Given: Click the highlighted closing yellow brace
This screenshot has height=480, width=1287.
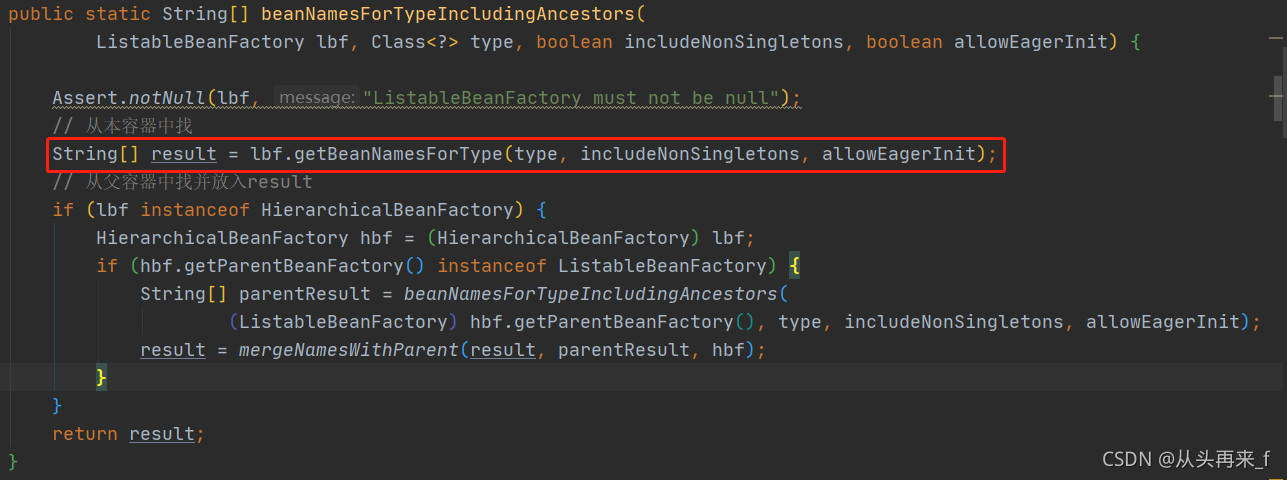Looking at the screenshot, I should point(101,378).
